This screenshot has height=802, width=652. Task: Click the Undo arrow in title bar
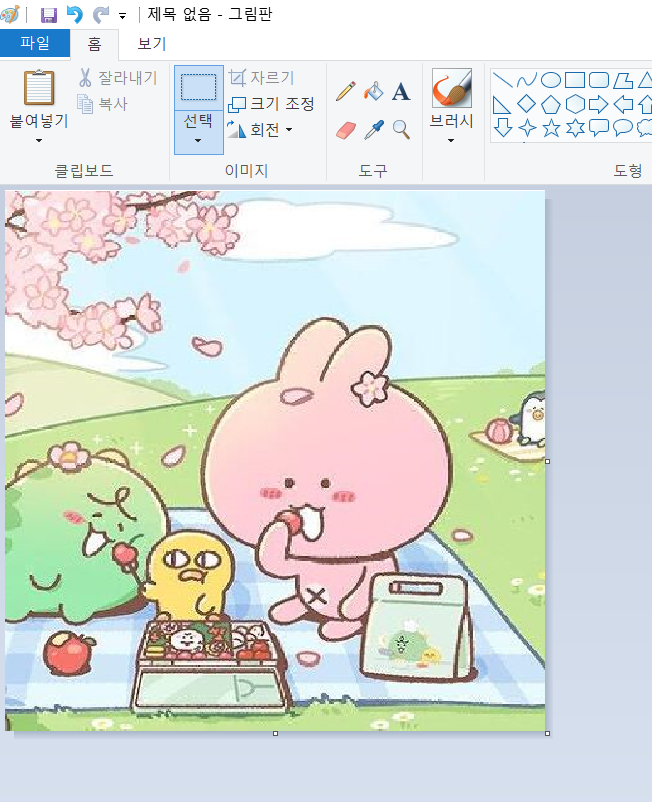(75, 15)
